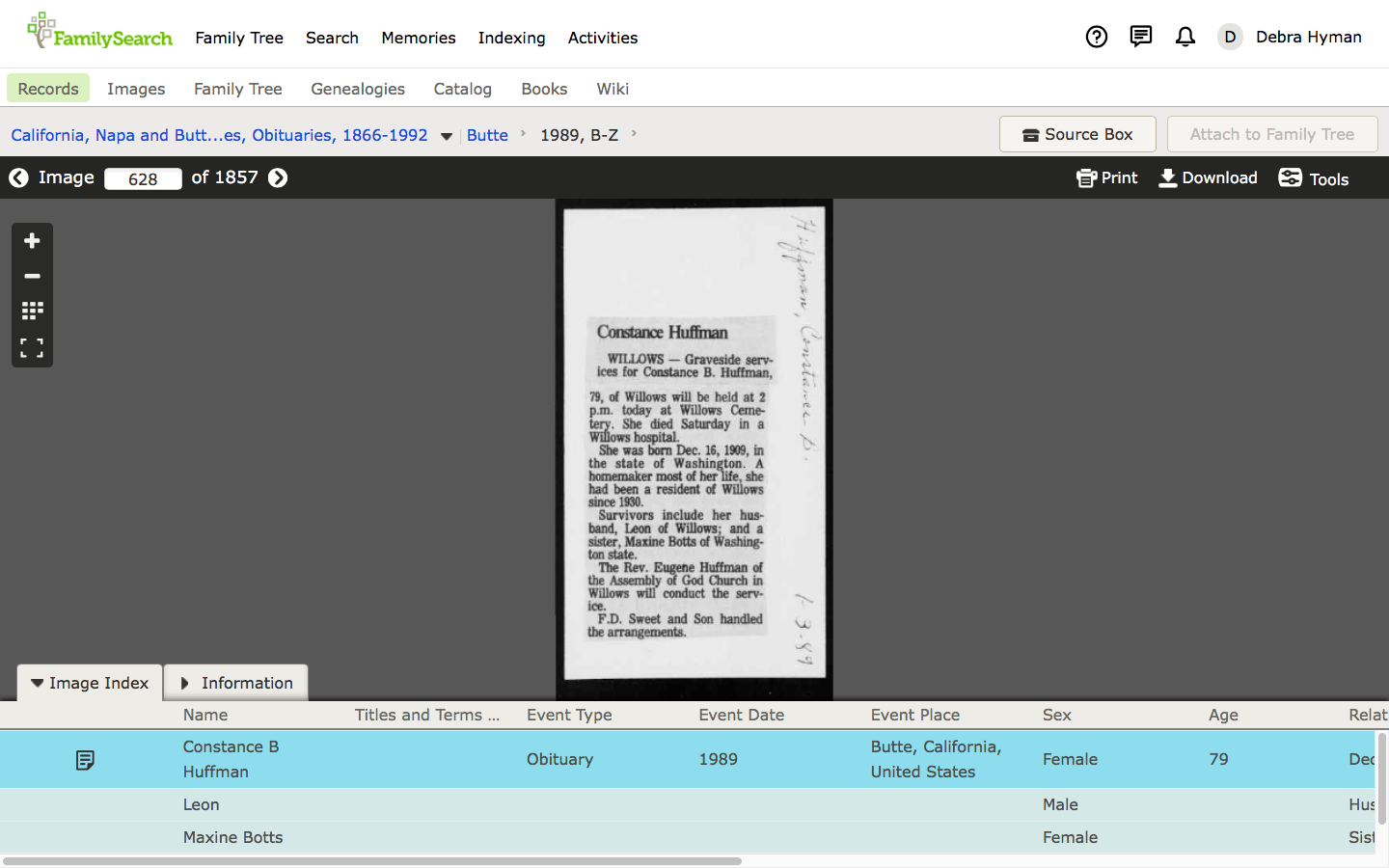Collapse the Image Index panel

[90, 683]
